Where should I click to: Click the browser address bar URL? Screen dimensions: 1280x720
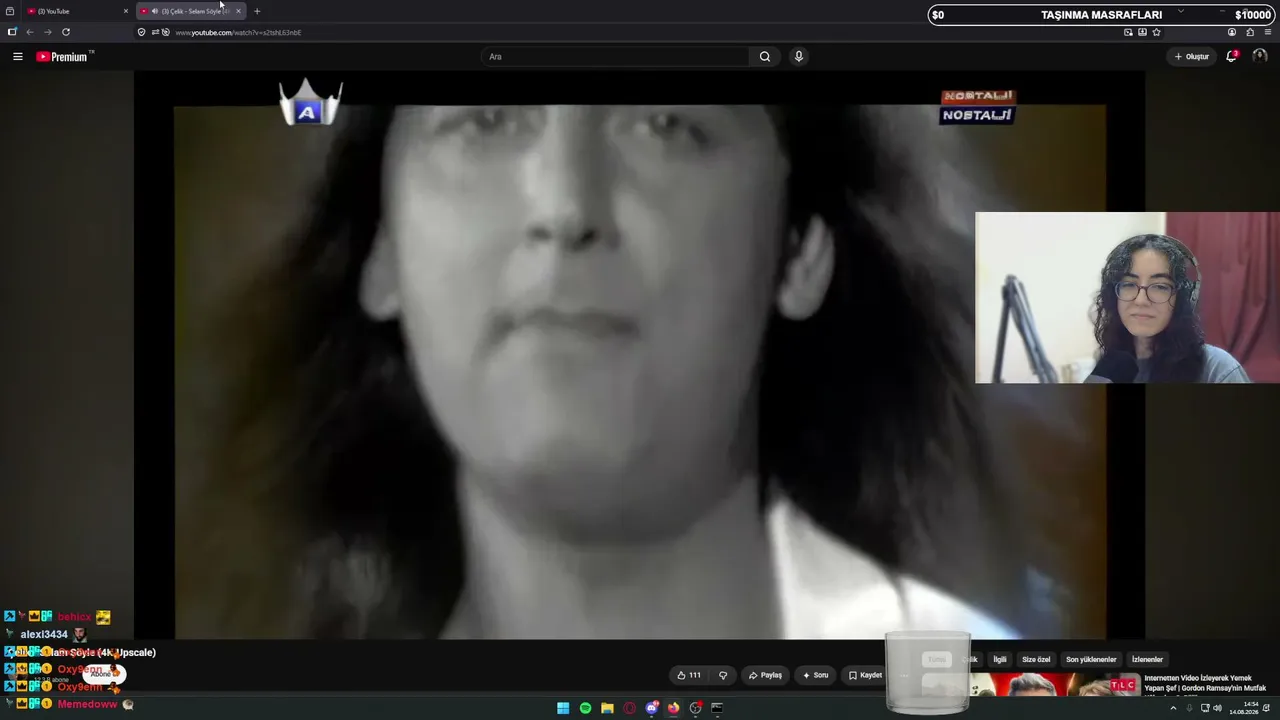(238, 32)
